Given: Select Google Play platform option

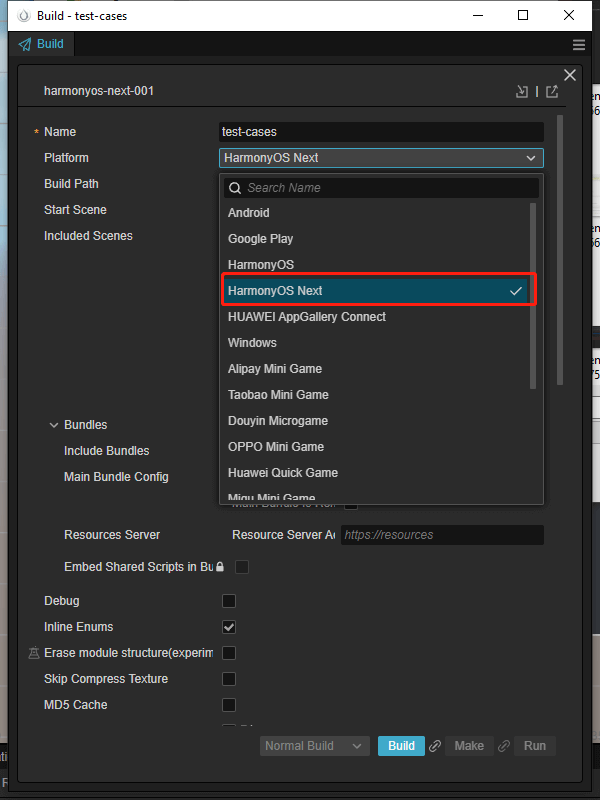Looking at the screenshot, I should (x=377, y=239).
